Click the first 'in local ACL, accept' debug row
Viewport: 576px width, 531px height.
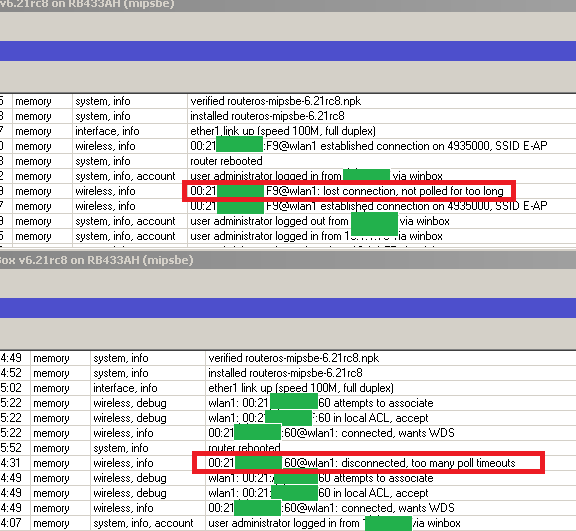coord(288,418)
